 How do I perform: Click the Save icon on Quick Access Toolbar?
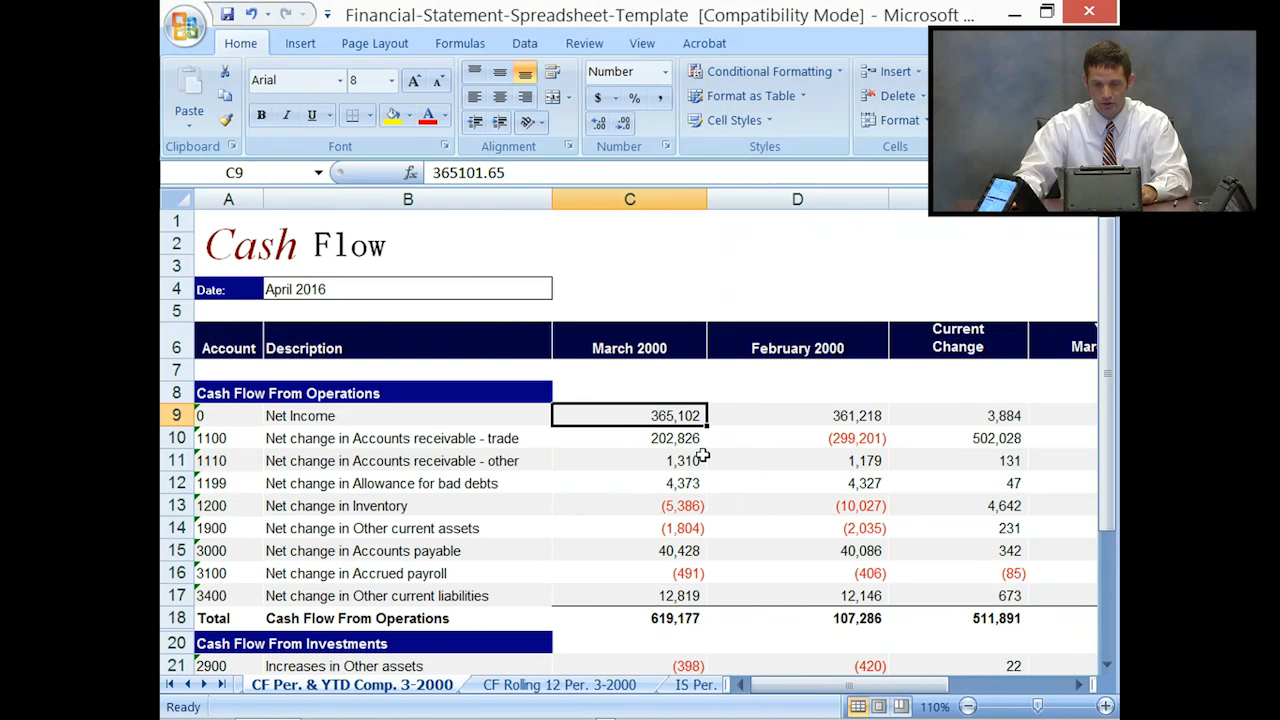[x=229, y=13]
